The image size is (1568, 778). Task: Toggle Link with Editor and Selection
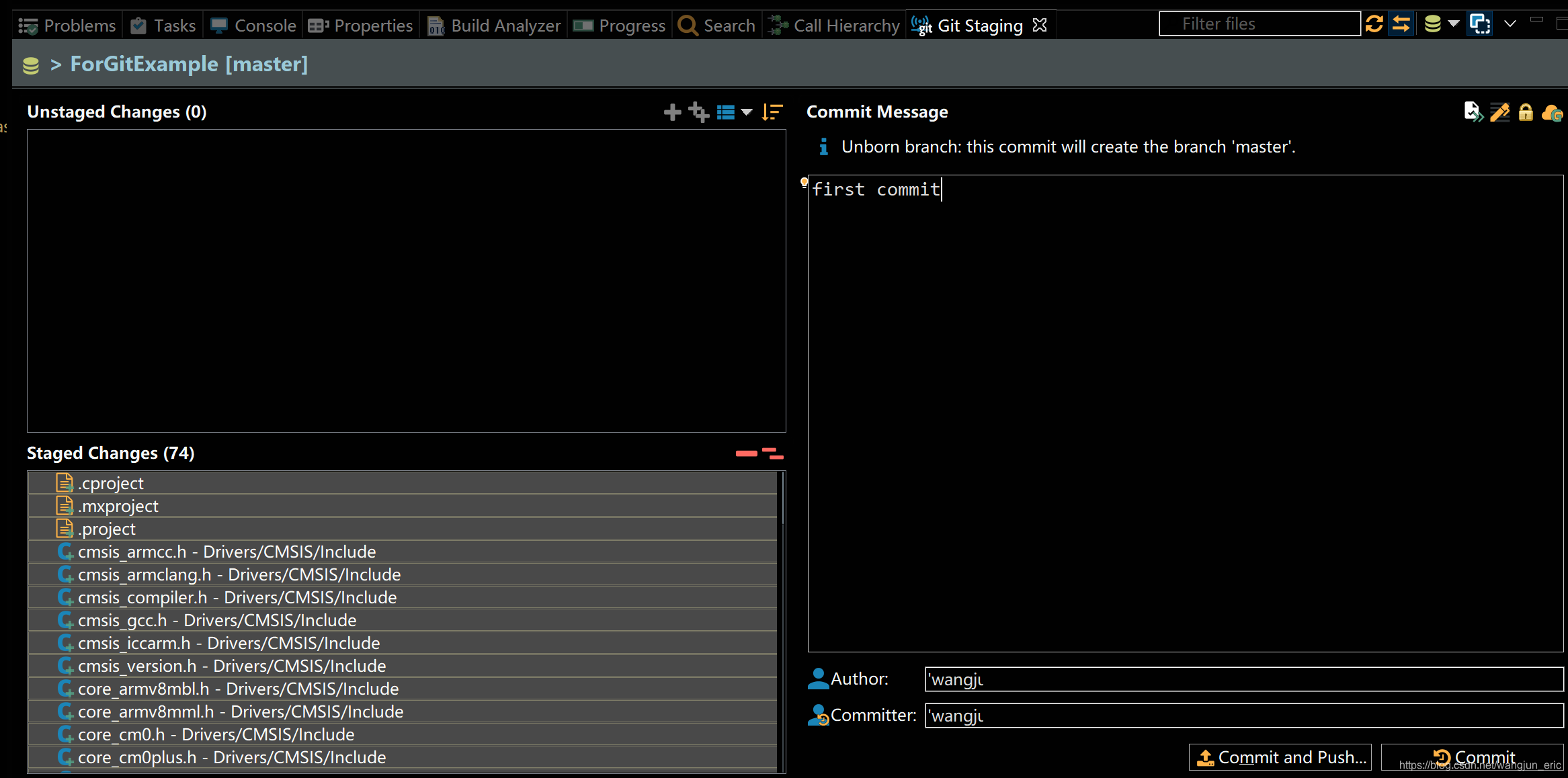point(1401,24)
